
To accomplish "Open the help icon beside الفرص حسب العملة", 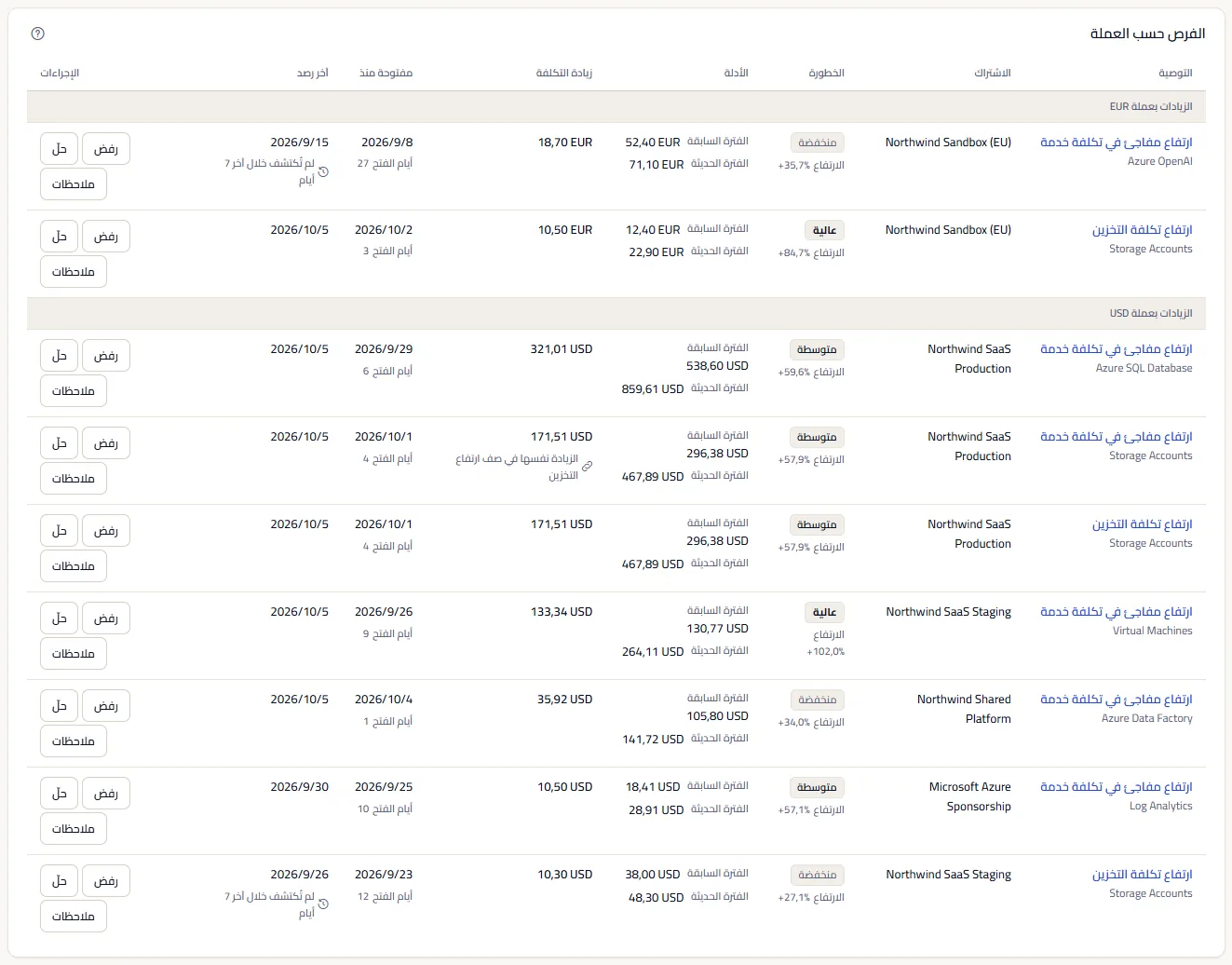I will point(38,34).
